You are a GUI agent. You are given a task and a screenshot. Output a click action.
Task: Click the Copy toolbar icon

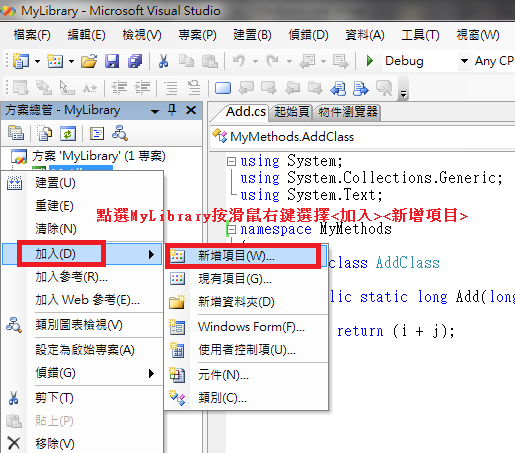click(186, 61)
